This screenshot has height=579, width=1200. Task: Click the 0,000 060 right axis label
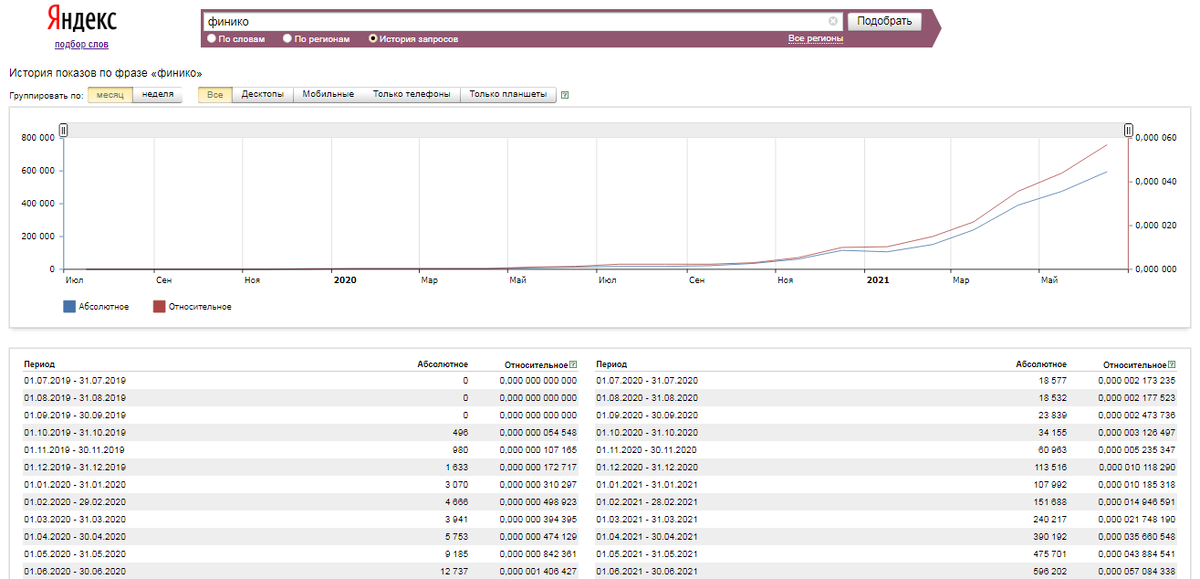click(1158, 138)
